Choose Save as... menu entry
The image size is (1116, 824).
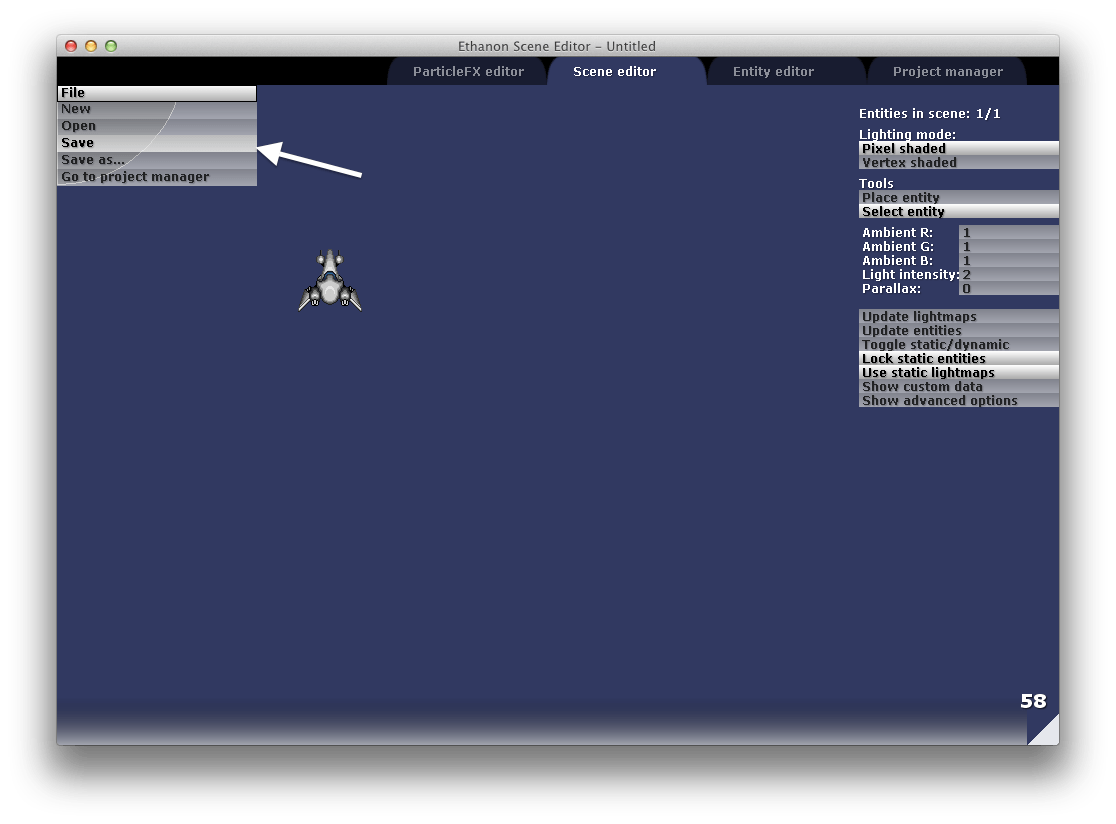coord(156,160)
